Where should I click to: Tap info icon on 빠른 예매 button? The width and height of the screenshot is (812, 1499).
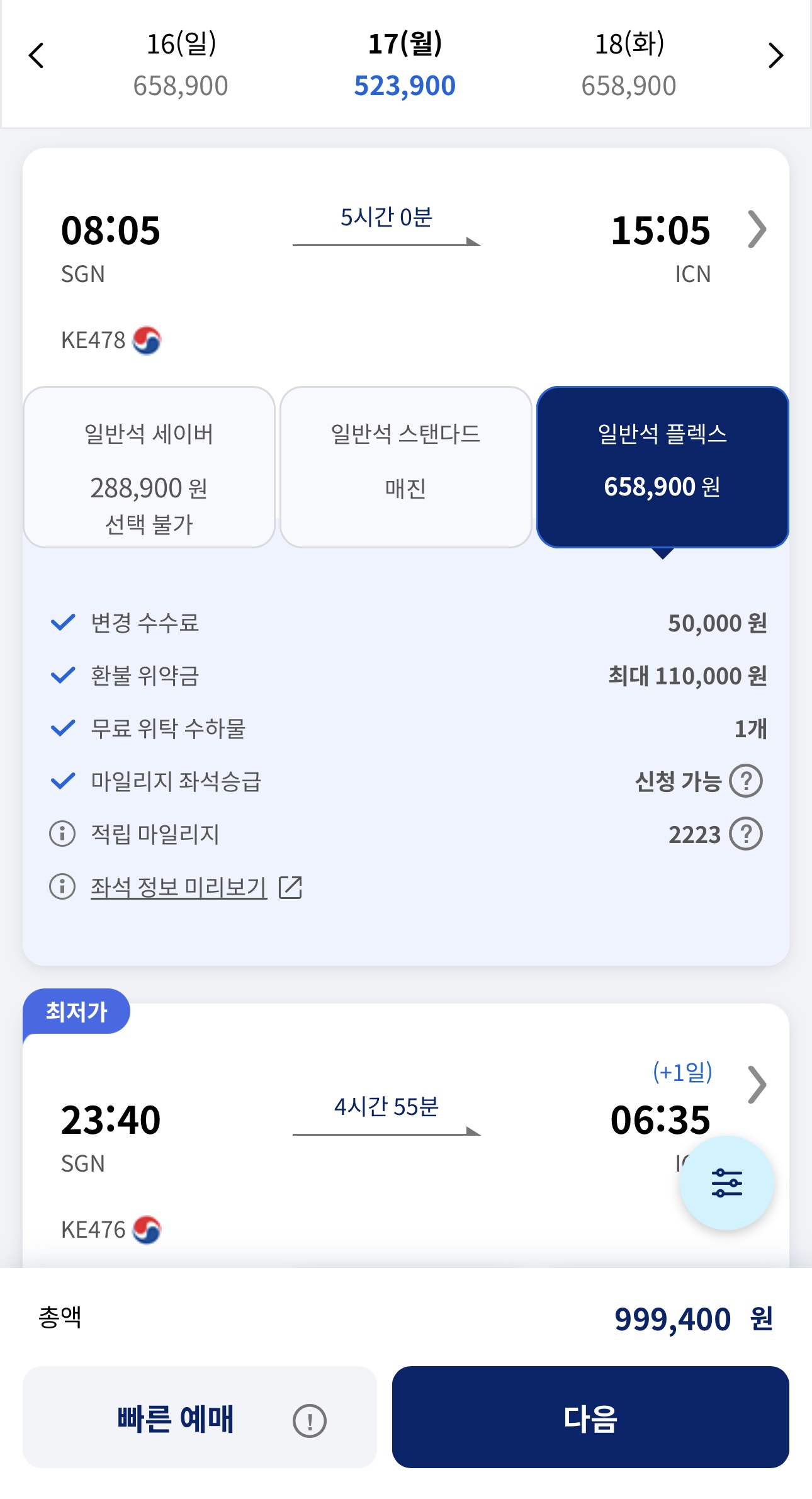coord(309,1420)
